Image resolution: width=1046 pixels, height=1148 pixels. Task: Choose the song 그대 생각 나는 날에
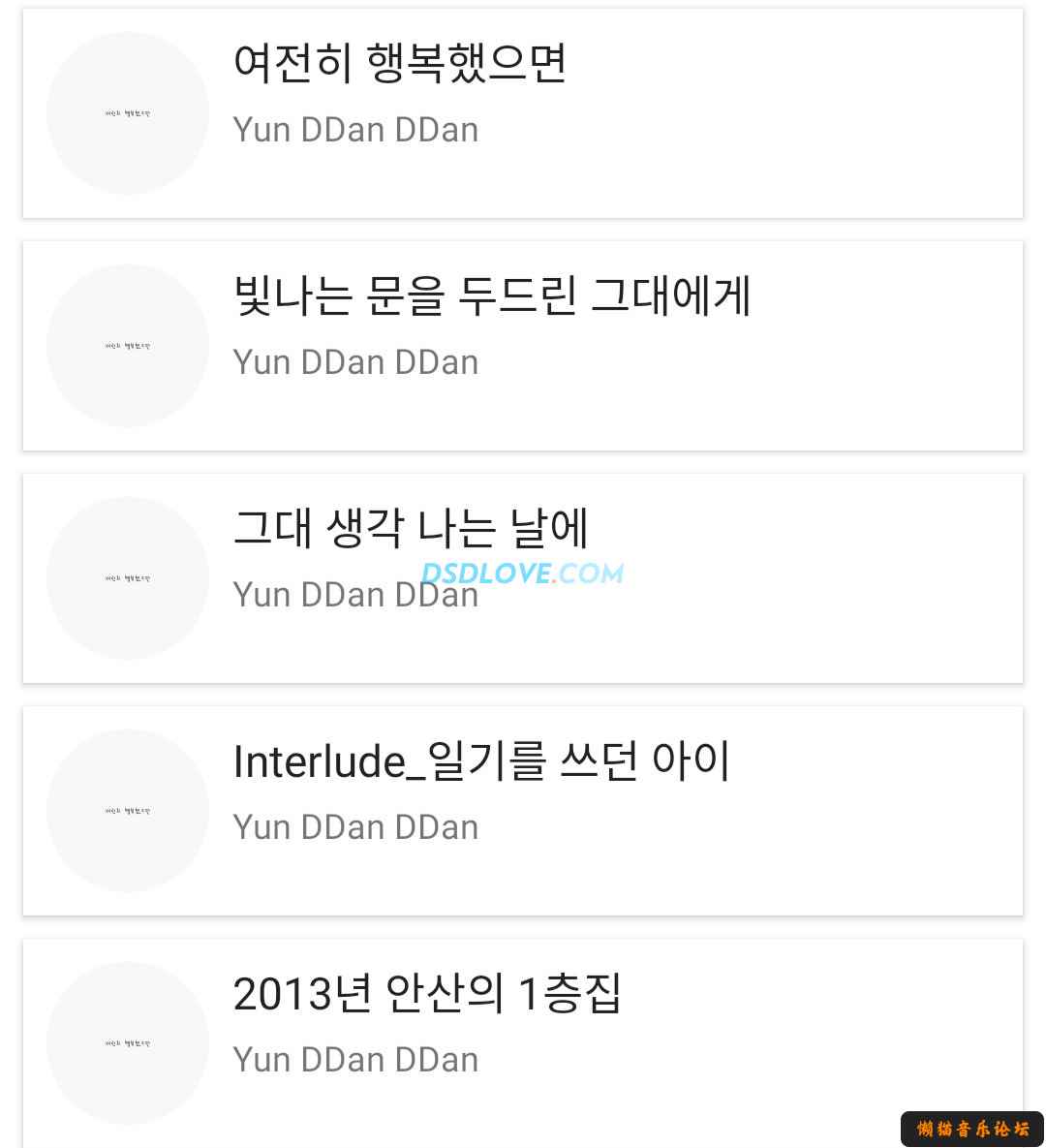coord(411,528)
